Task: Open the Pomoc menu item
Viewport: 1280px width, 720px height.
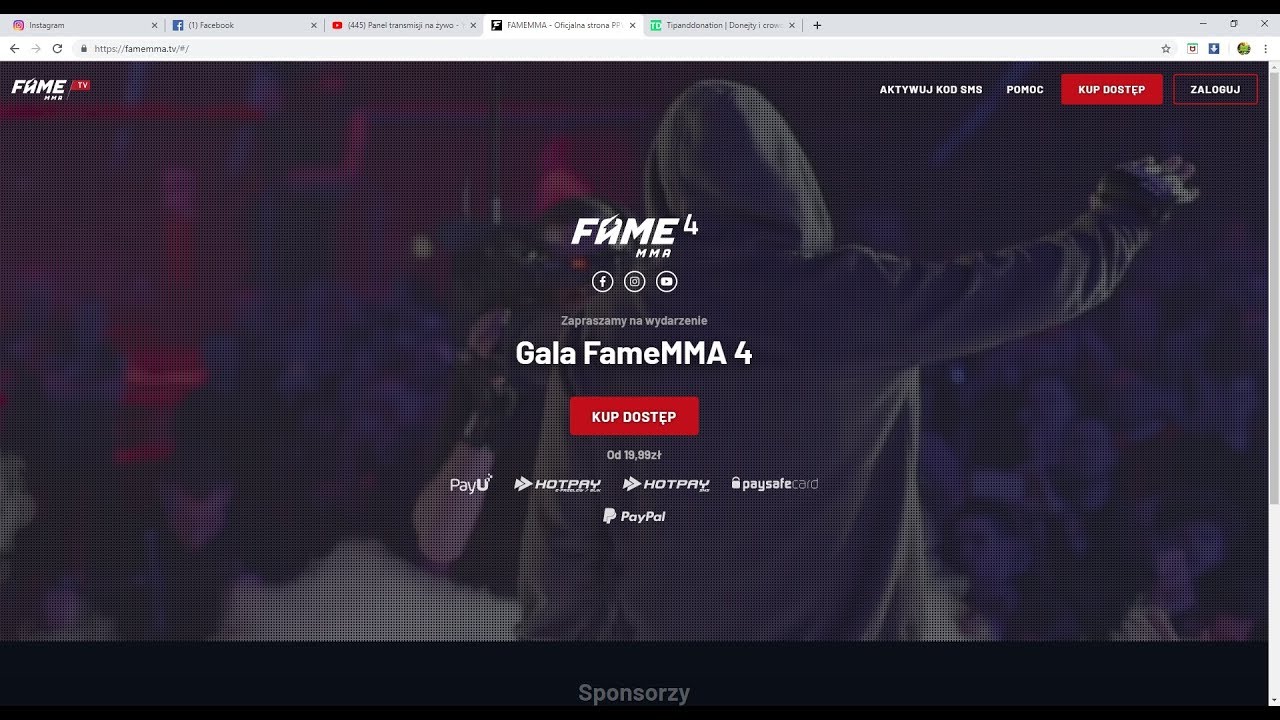Action: pos(1025,89)
